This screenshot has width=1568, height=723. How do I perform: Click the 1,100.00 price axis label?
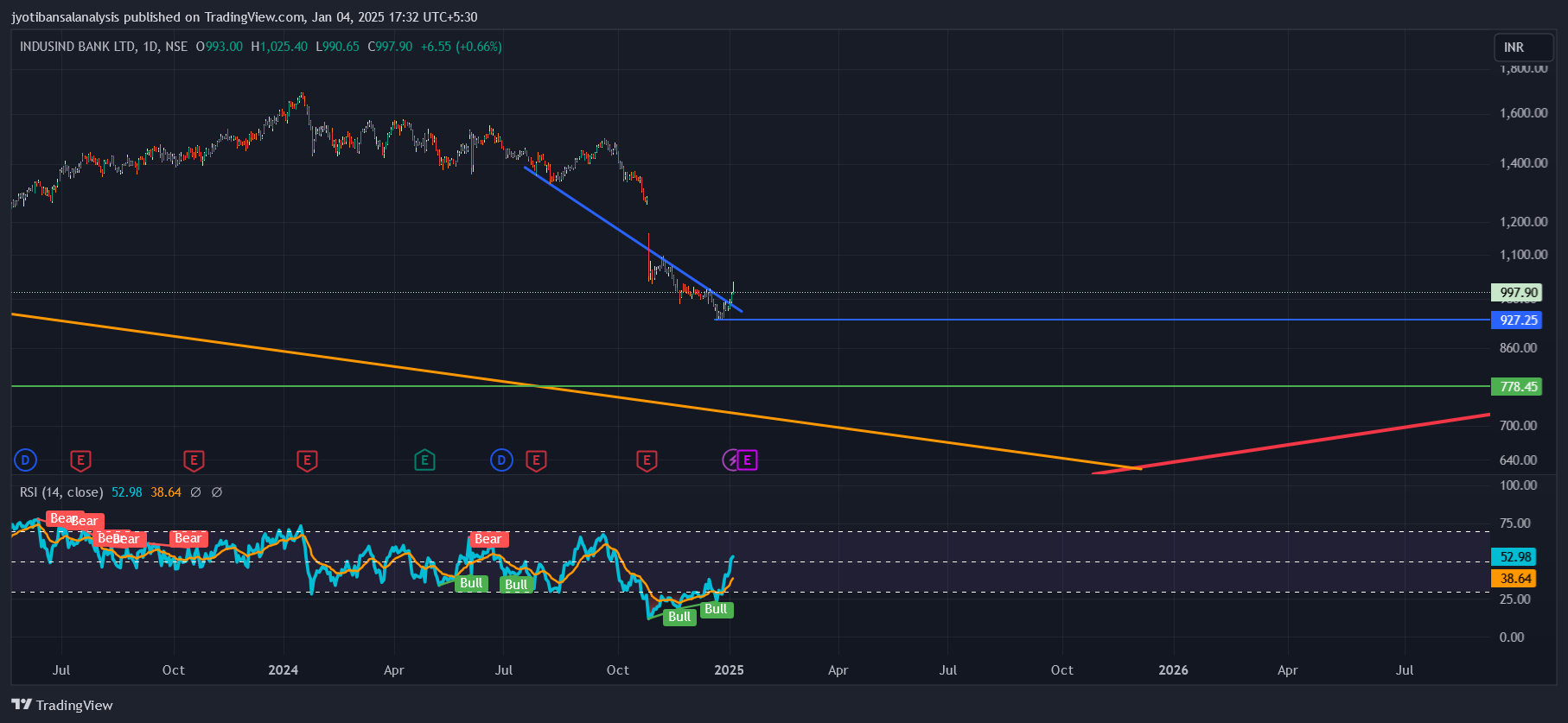1523,255
